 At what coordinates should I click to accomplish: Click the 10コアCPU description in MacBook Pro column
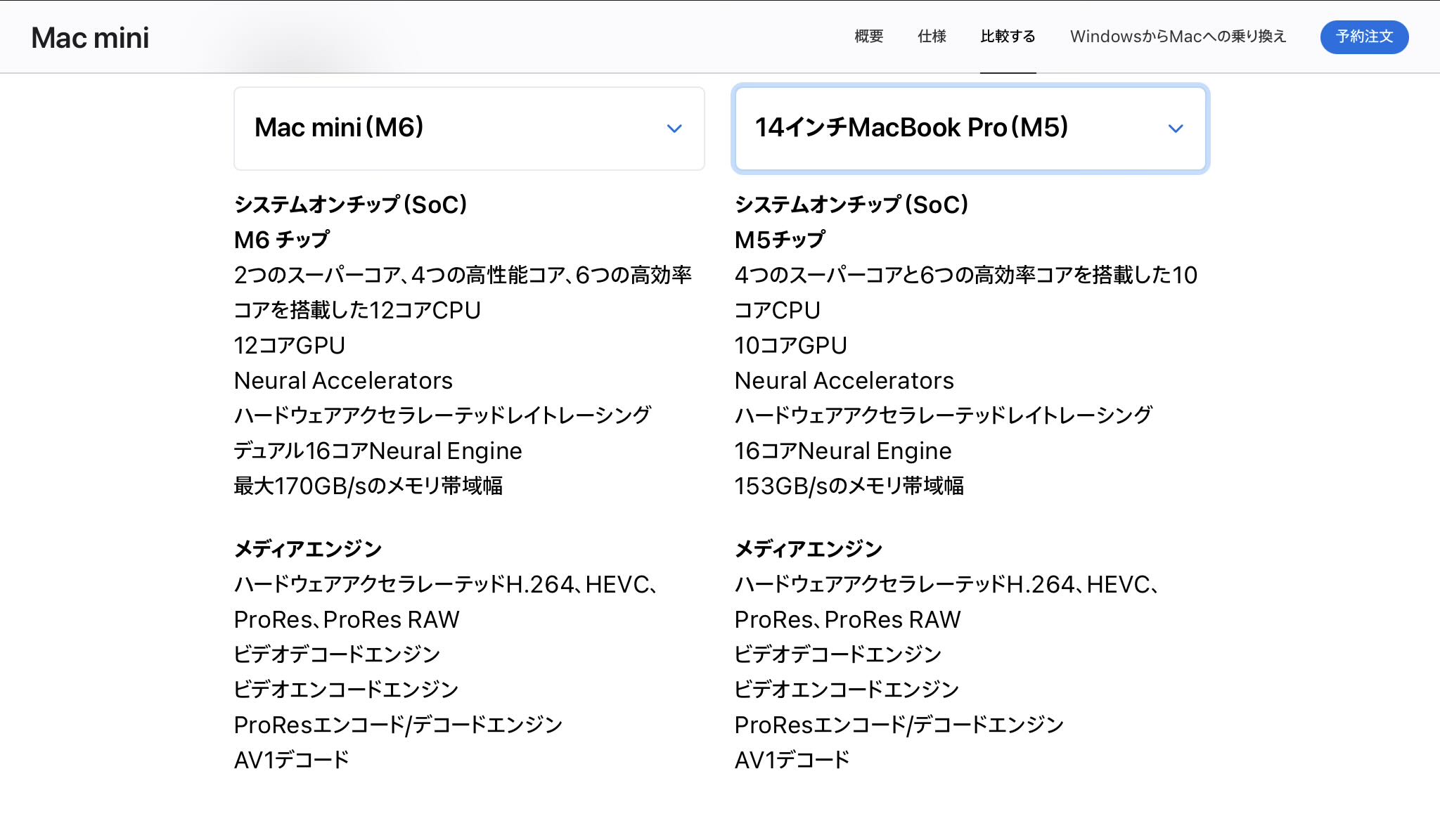(966, 292)
